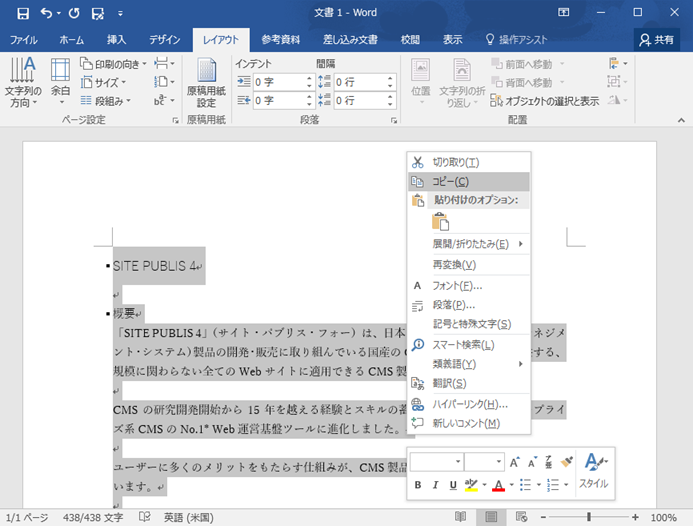The height and width of the screenshot is (526, 693).
Task: Open the サイズ paper size dropdown
Action: coord(103,83)
